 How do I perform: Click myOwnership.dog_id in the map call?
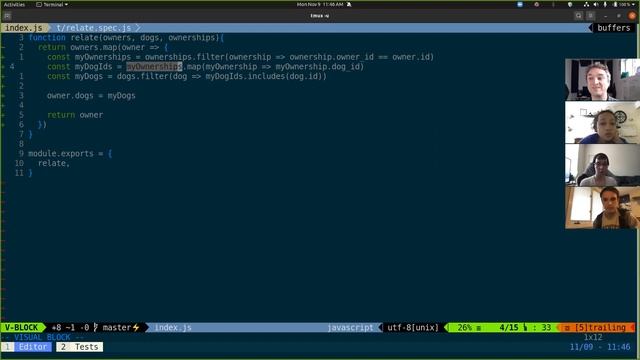[318, 67]
